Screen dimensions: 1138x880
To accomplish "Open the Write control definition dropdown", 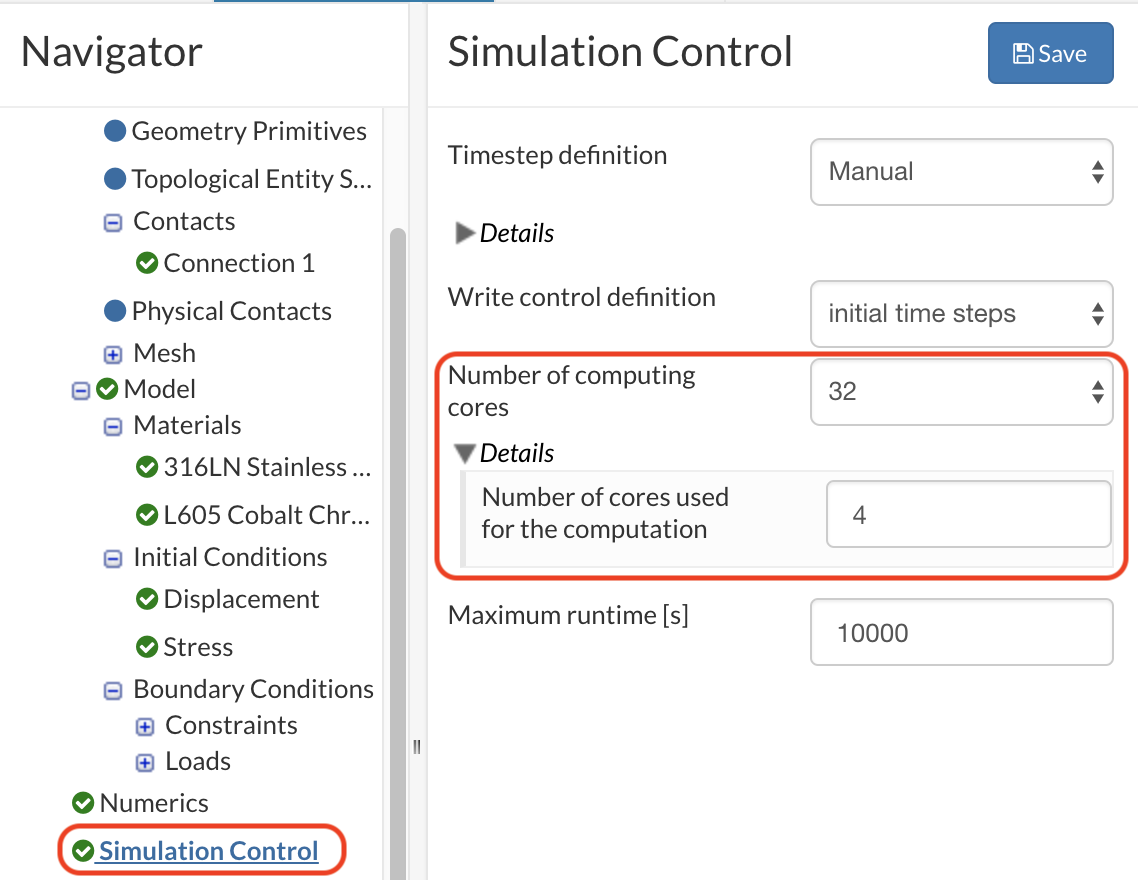I will point(961,314).
